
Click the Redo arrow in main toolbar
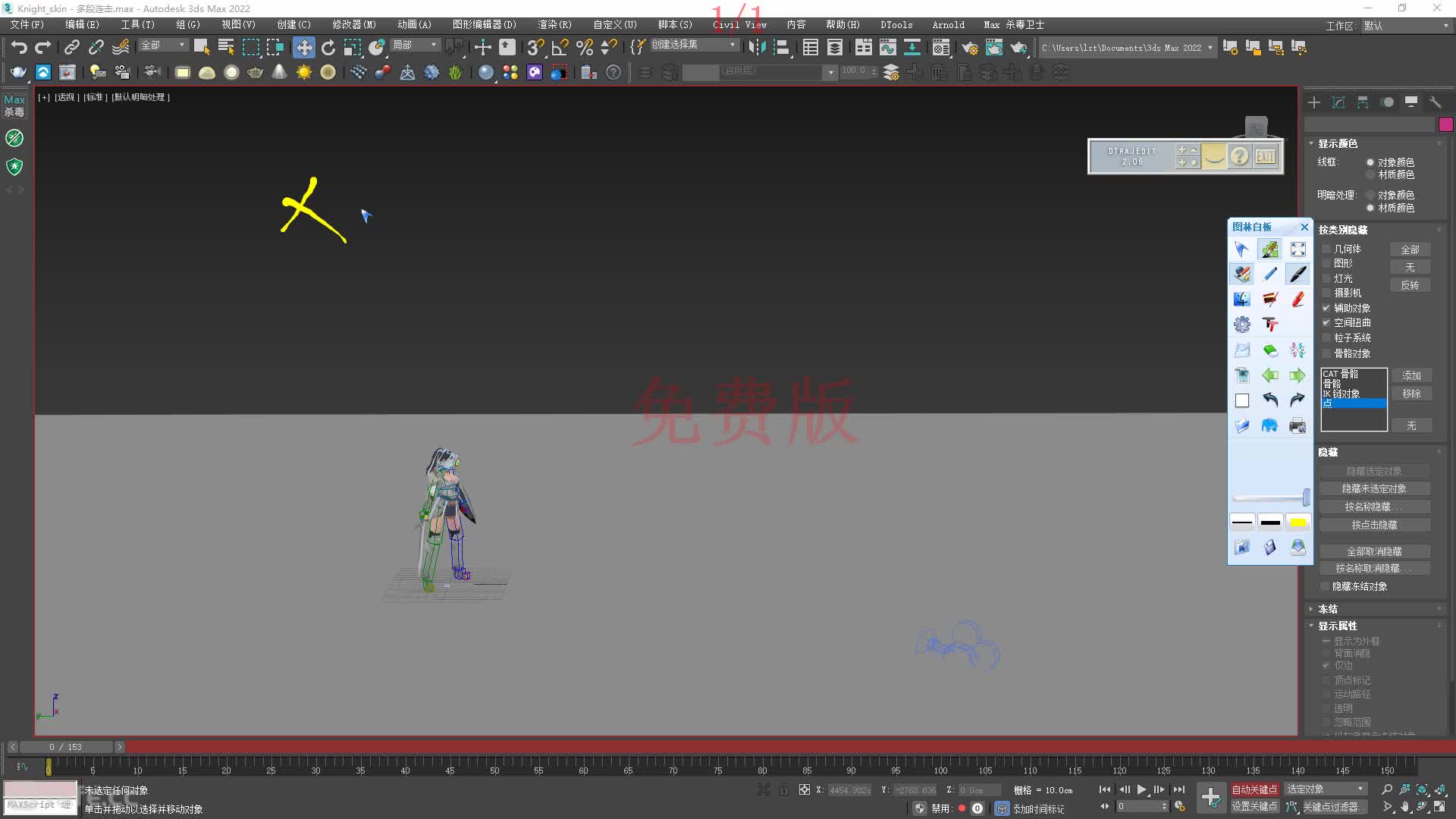43,47
